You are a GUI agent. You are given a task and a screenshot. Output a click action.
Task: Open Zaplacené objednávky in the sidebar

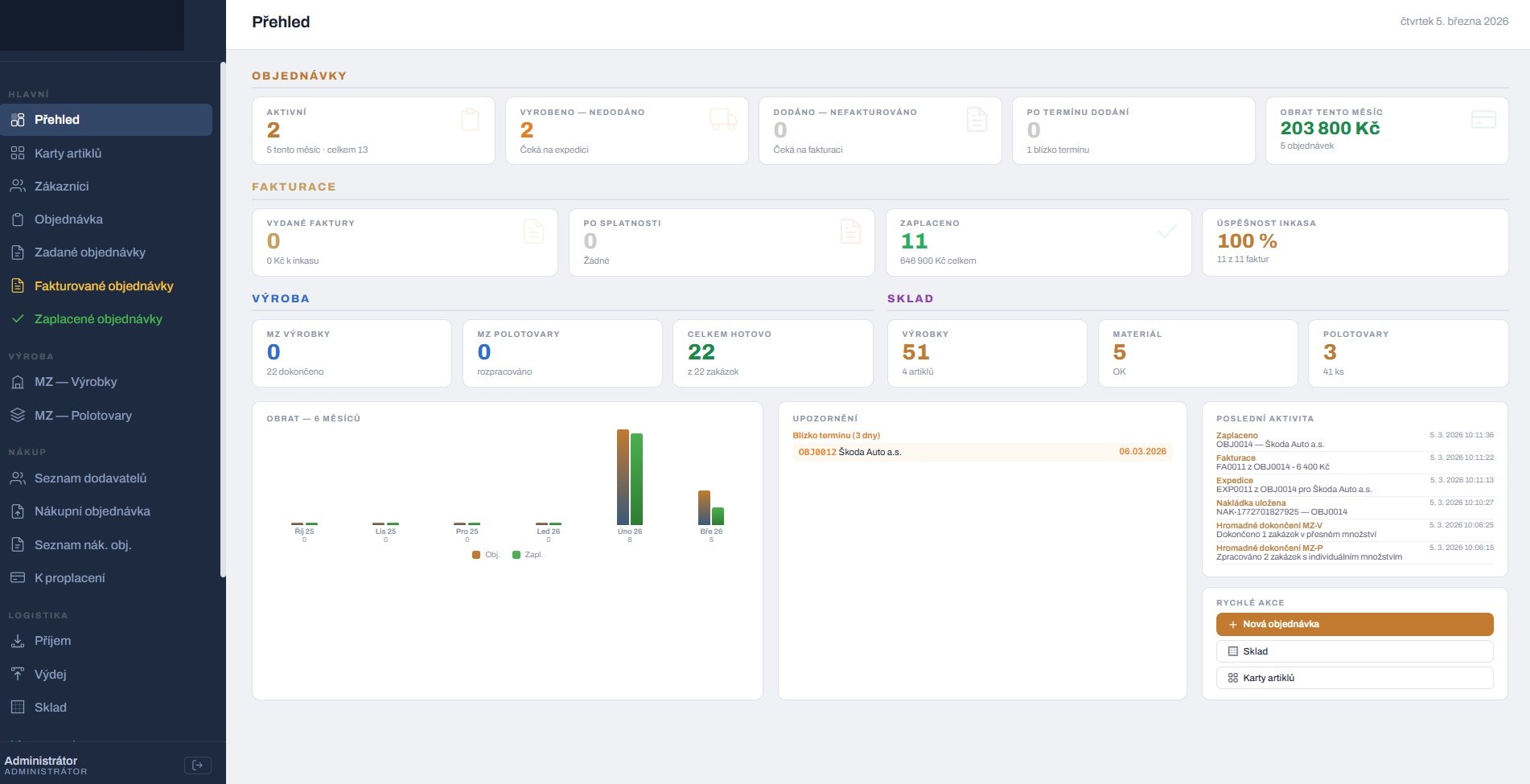pyautogui.click(x=97, y=318)
